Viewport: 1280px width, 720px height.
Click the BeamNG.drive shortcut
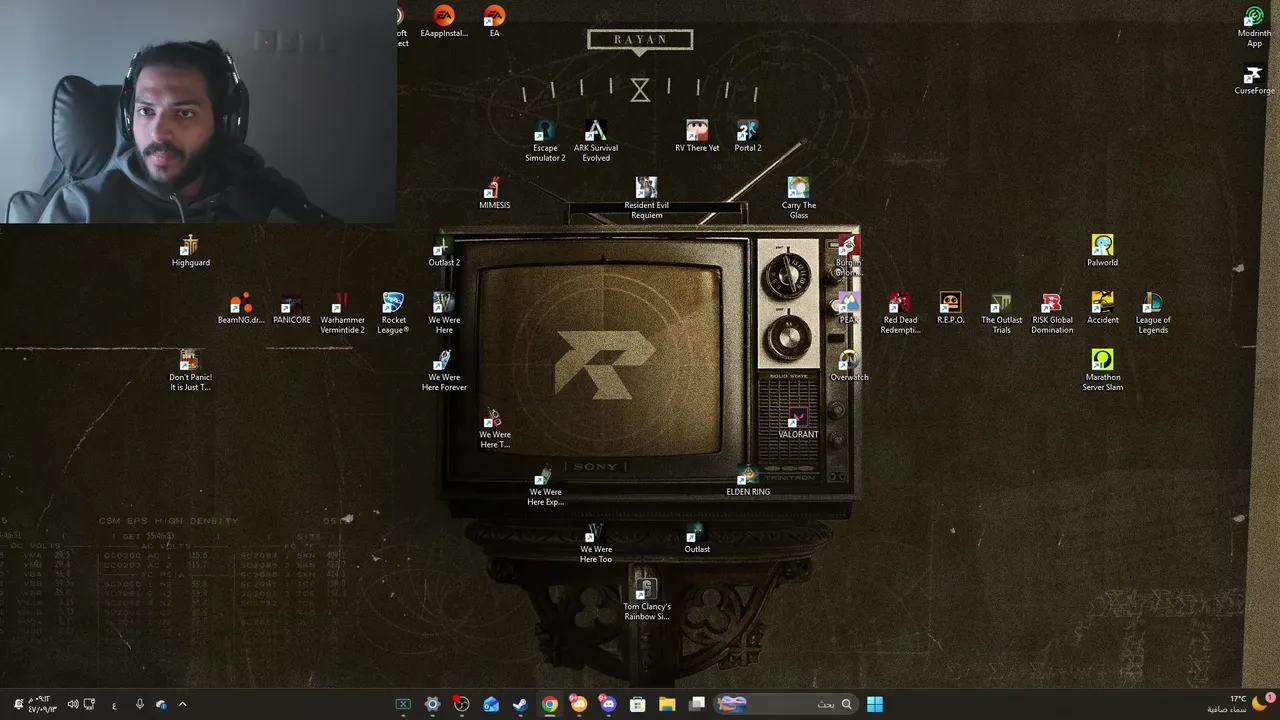click(241, 309)
